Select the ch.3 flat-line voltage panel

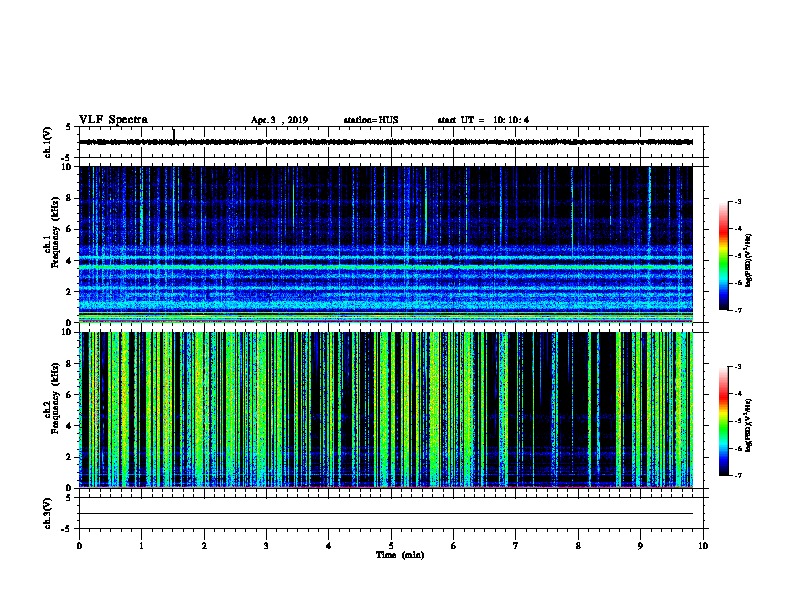click(x=391, y=513)
